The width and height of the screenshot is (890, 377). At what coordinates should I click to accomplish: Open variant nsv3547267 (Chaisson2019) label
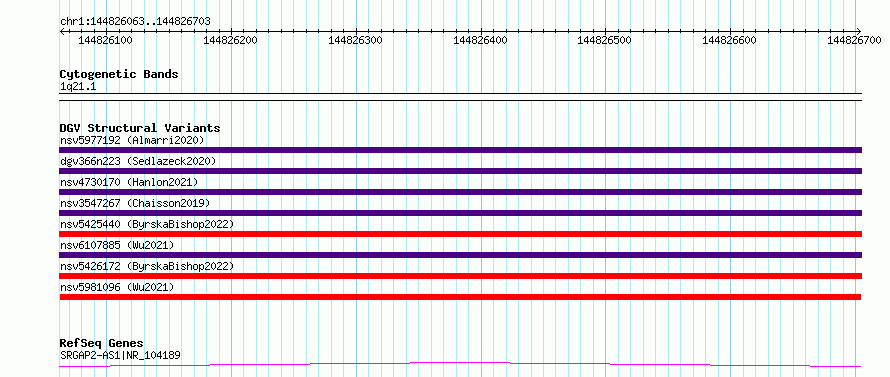click(x=135, y=203)
